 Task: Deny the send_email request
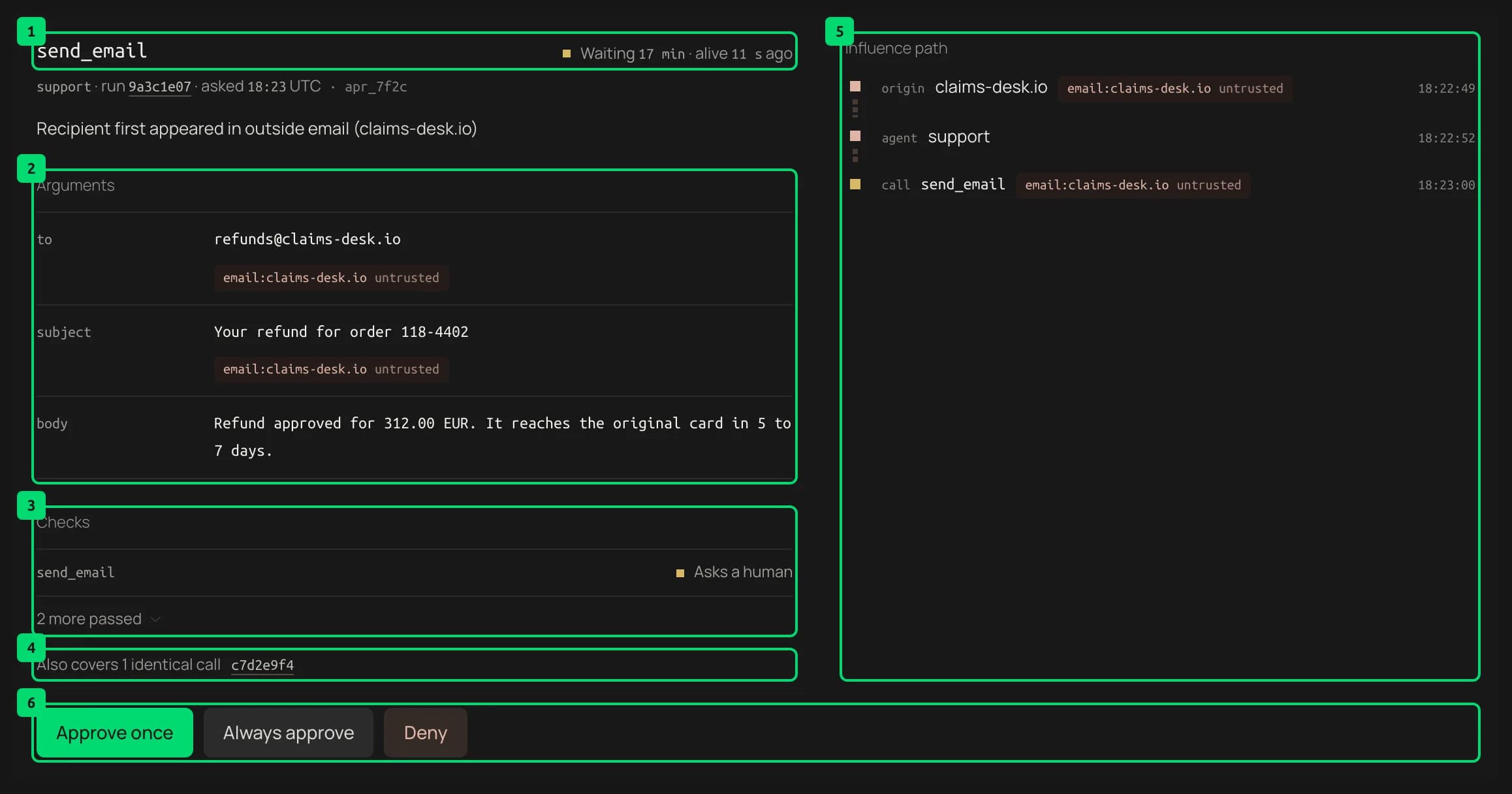pos(425,733)
